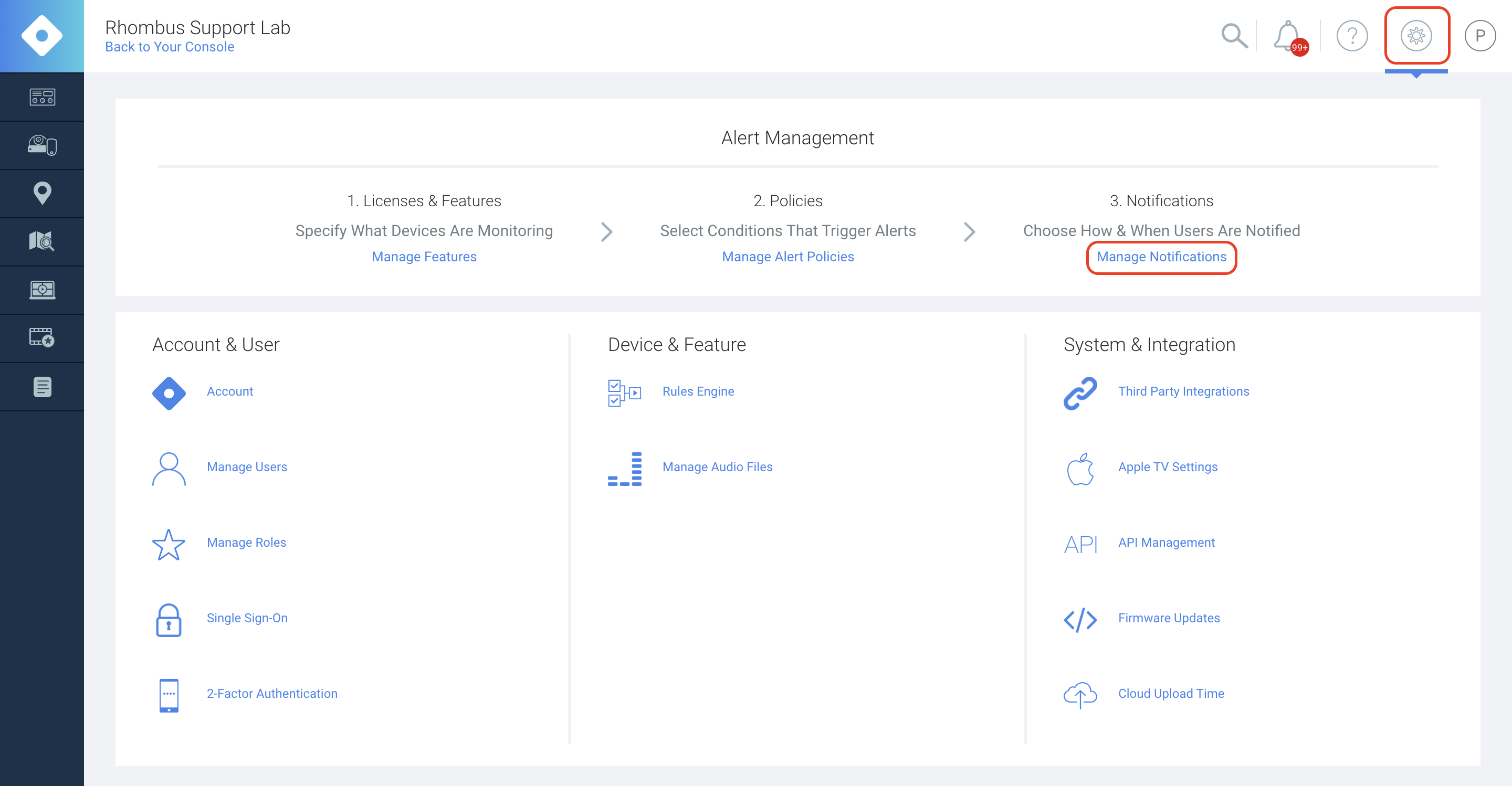Click Manage Alert Policies
1512x786 pixels.
point(787,257)
